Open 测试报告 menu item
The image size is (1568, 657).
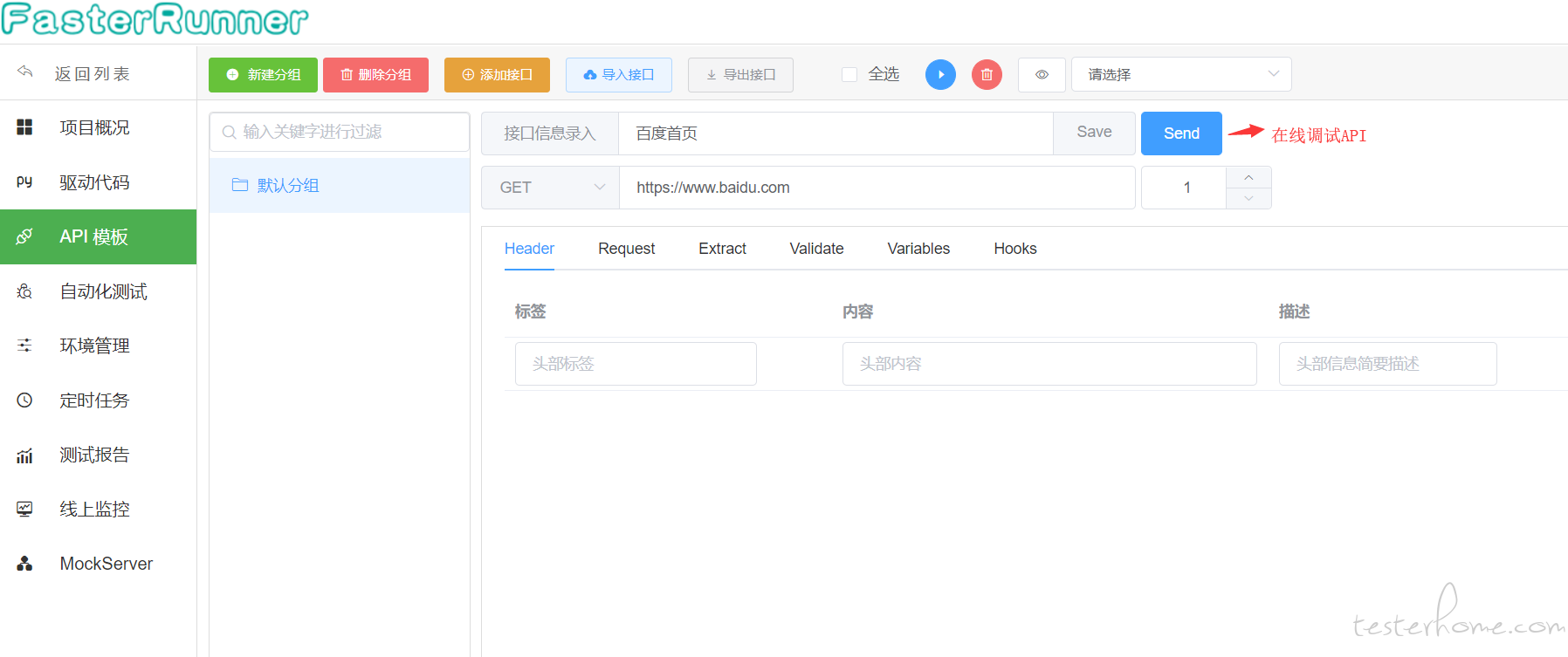click(98, 455)
